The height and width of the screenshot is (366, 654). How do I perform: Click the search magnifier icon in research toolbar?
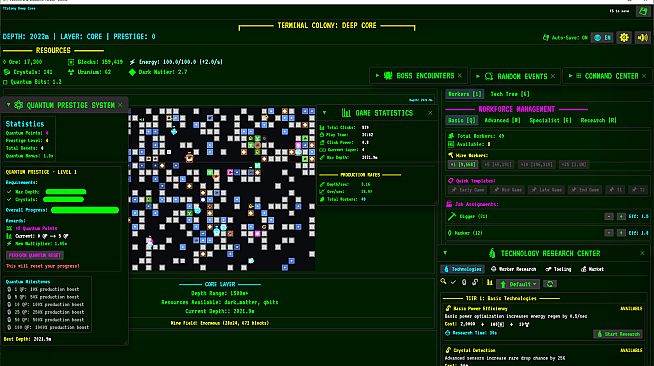tap(443, 282)
